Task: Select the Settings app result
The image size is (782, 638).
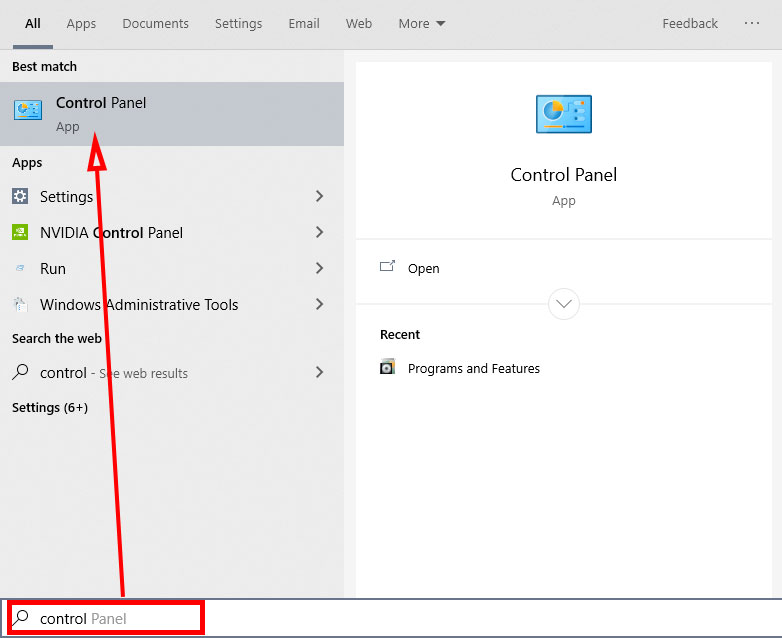Action: tap(172, 196)
